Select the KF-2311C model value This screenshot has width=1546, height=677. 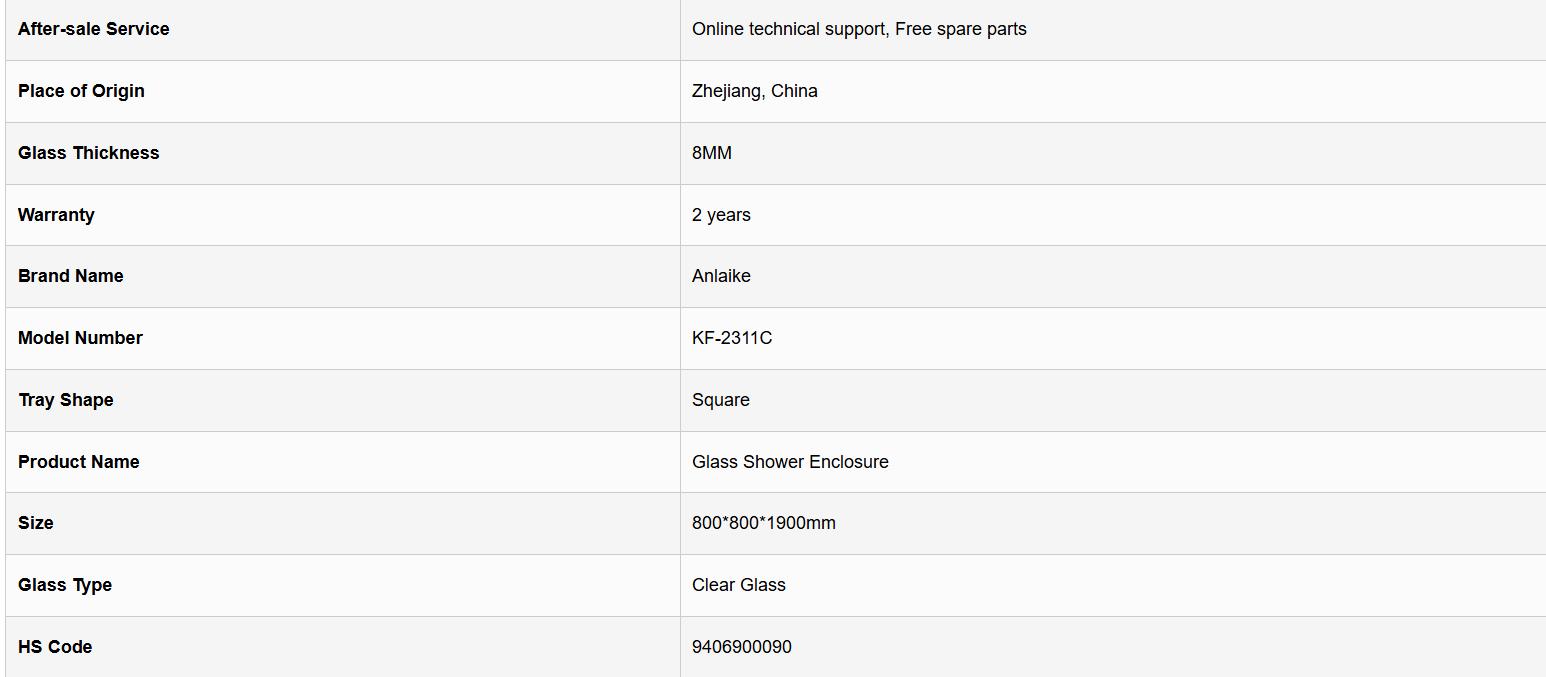(732, 338)
